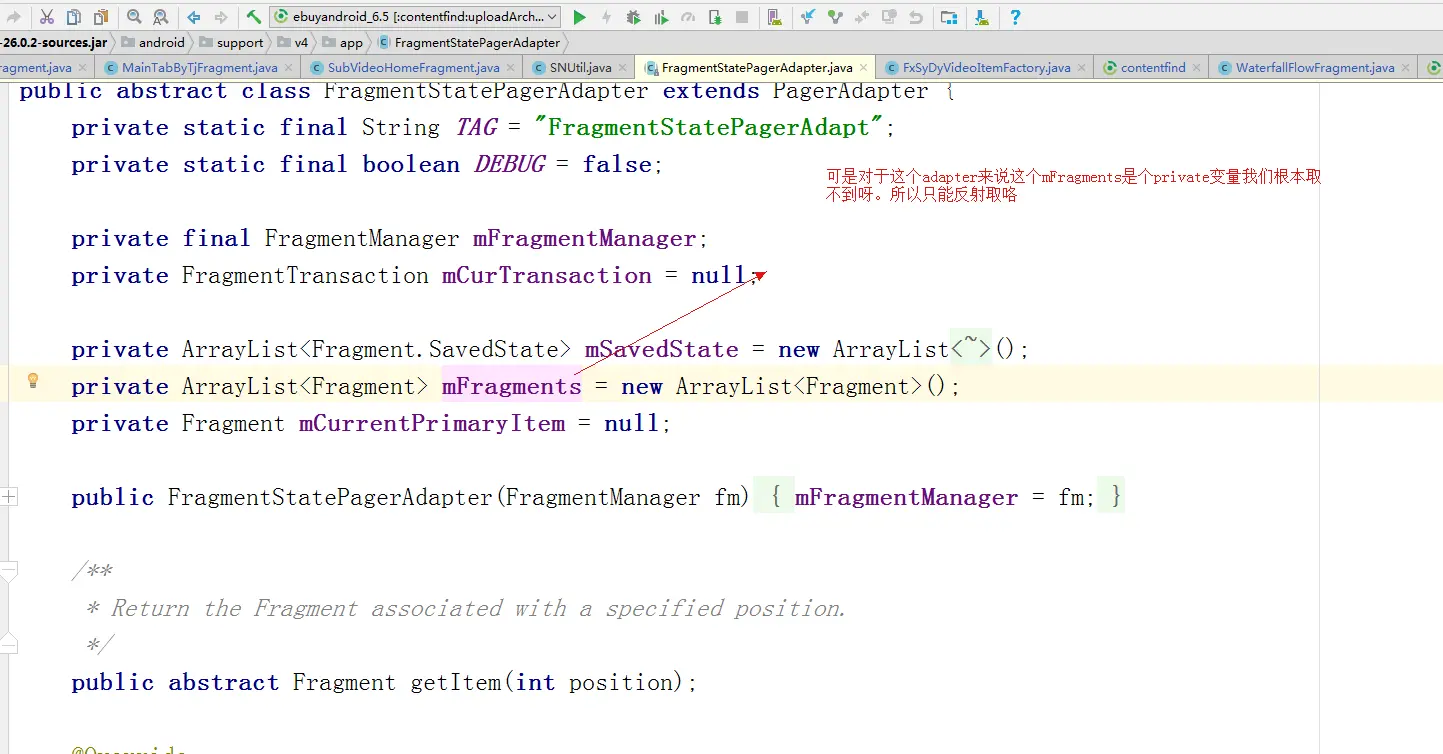The image size is (1443, 754).
Task: Click PagerAdapter in class declaration
Action: [x=850, y=91]
